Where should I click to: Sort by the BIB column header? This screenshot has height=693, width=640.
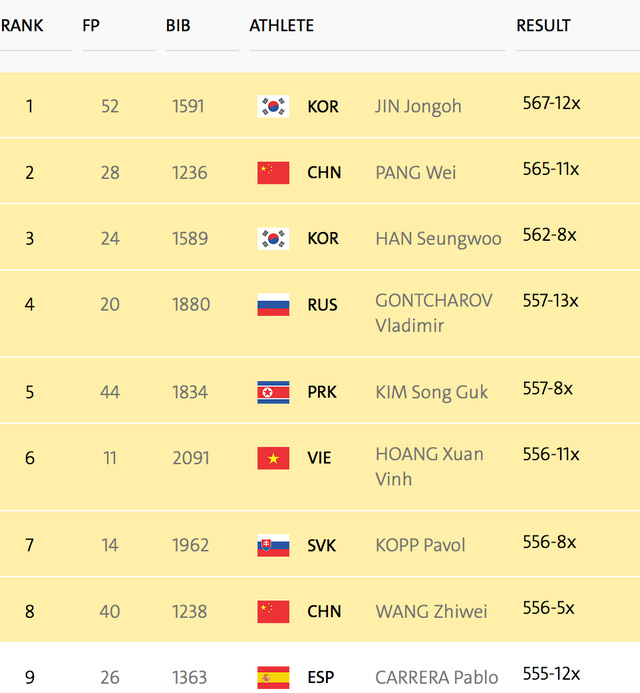[x=178, y=26]
